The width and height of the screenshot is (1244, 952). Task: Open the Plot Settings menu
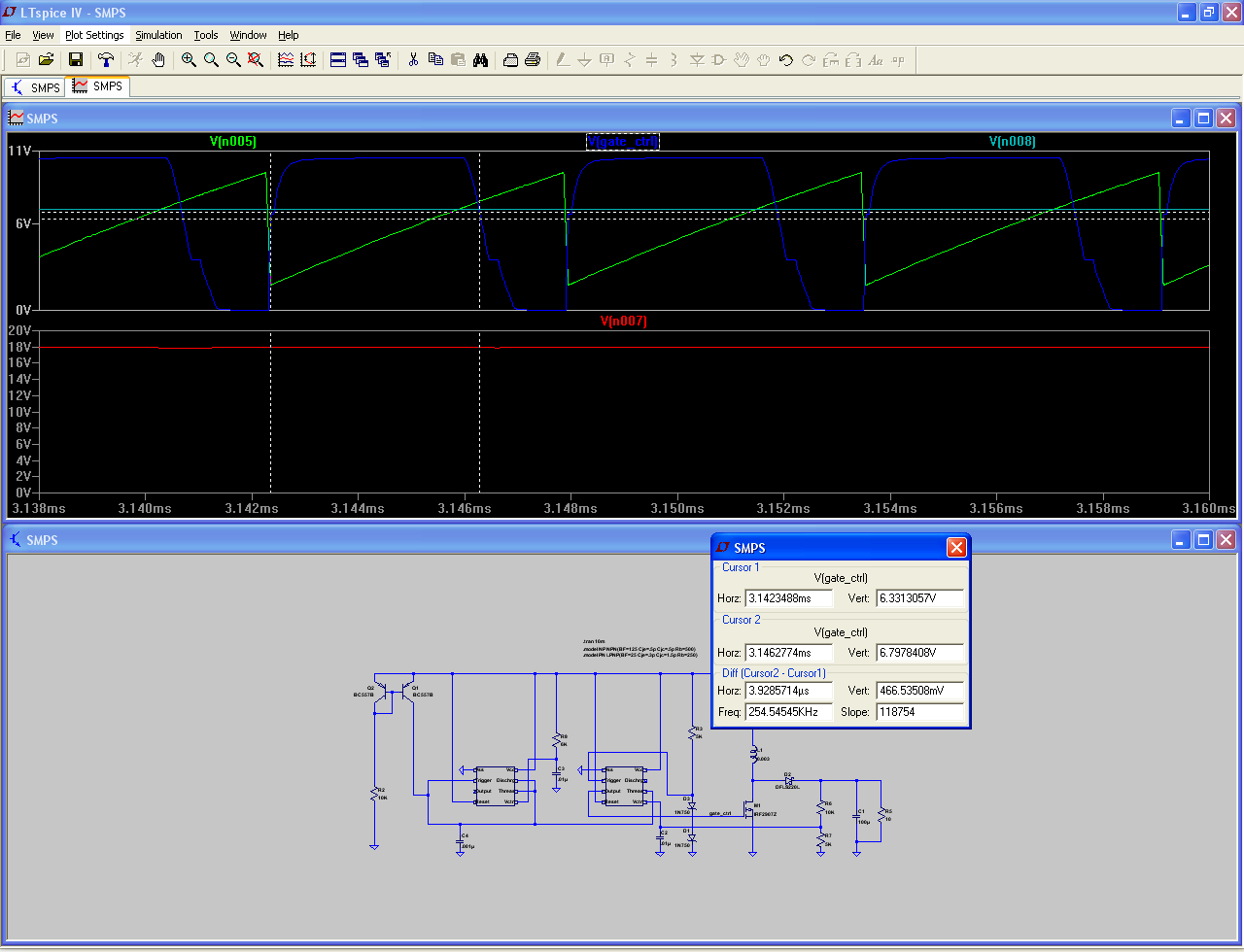click(94, 35)
